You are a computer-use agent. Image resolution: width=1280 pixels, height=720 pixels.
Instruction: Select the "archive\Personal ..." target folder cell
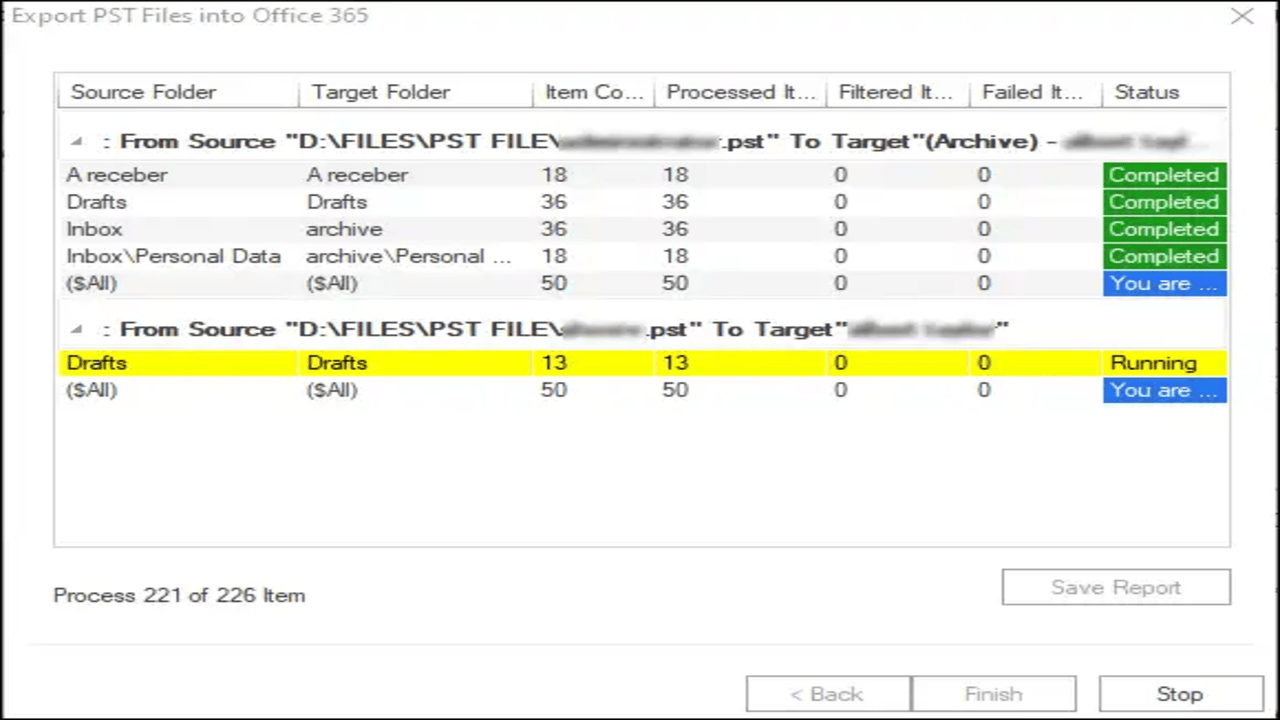[409, 256]
